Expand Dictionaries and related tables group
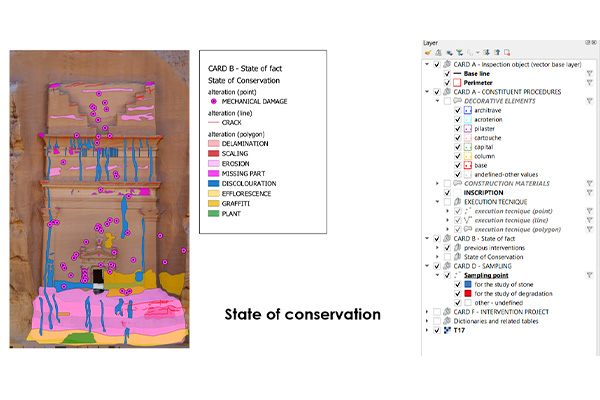The width and height of the screenshot is (600, 400). [427, 321]
